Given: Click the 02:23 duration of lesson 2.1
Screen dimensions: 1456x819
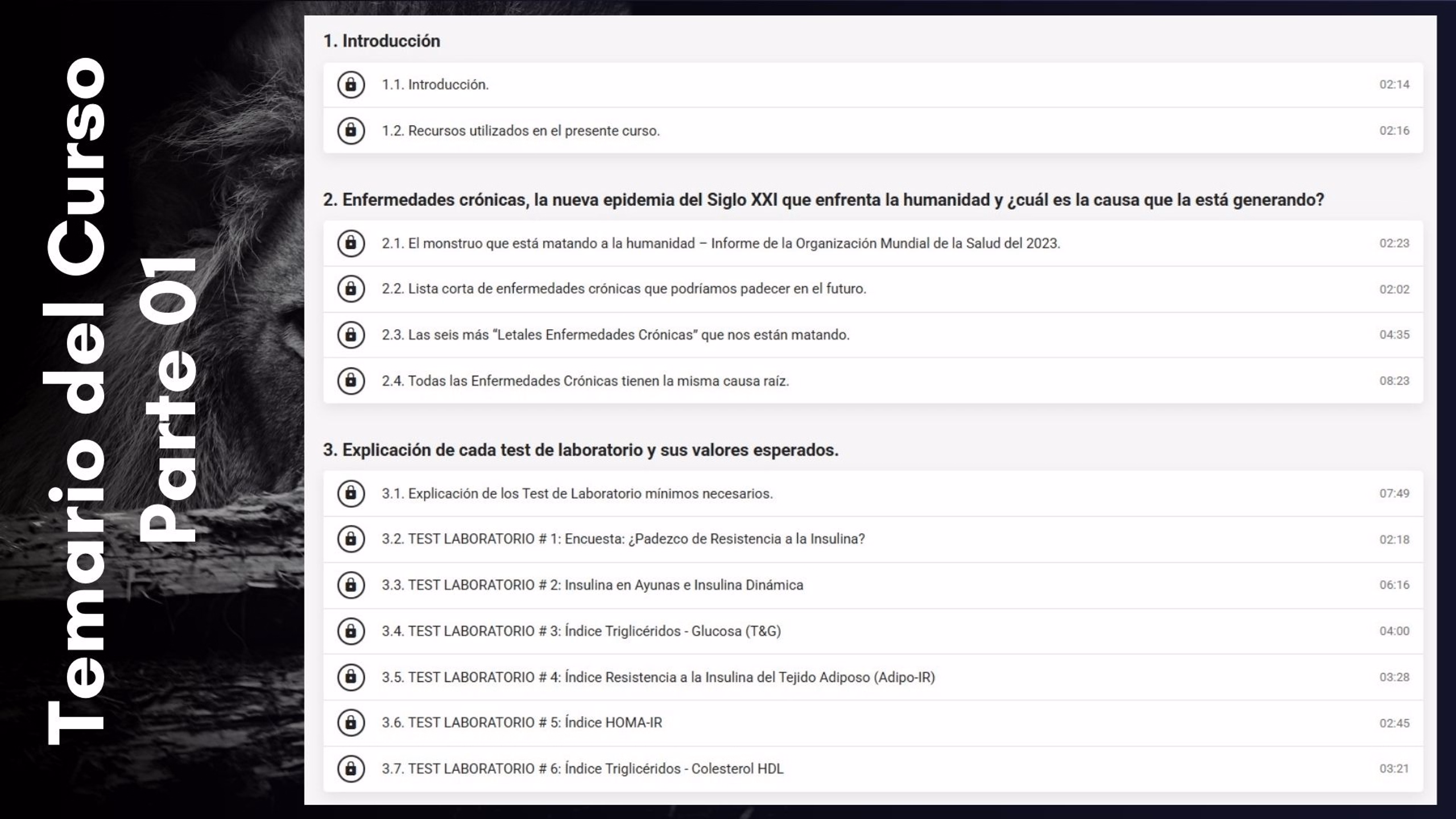Looking at the screenshot, I should [x=1394, y=243].
